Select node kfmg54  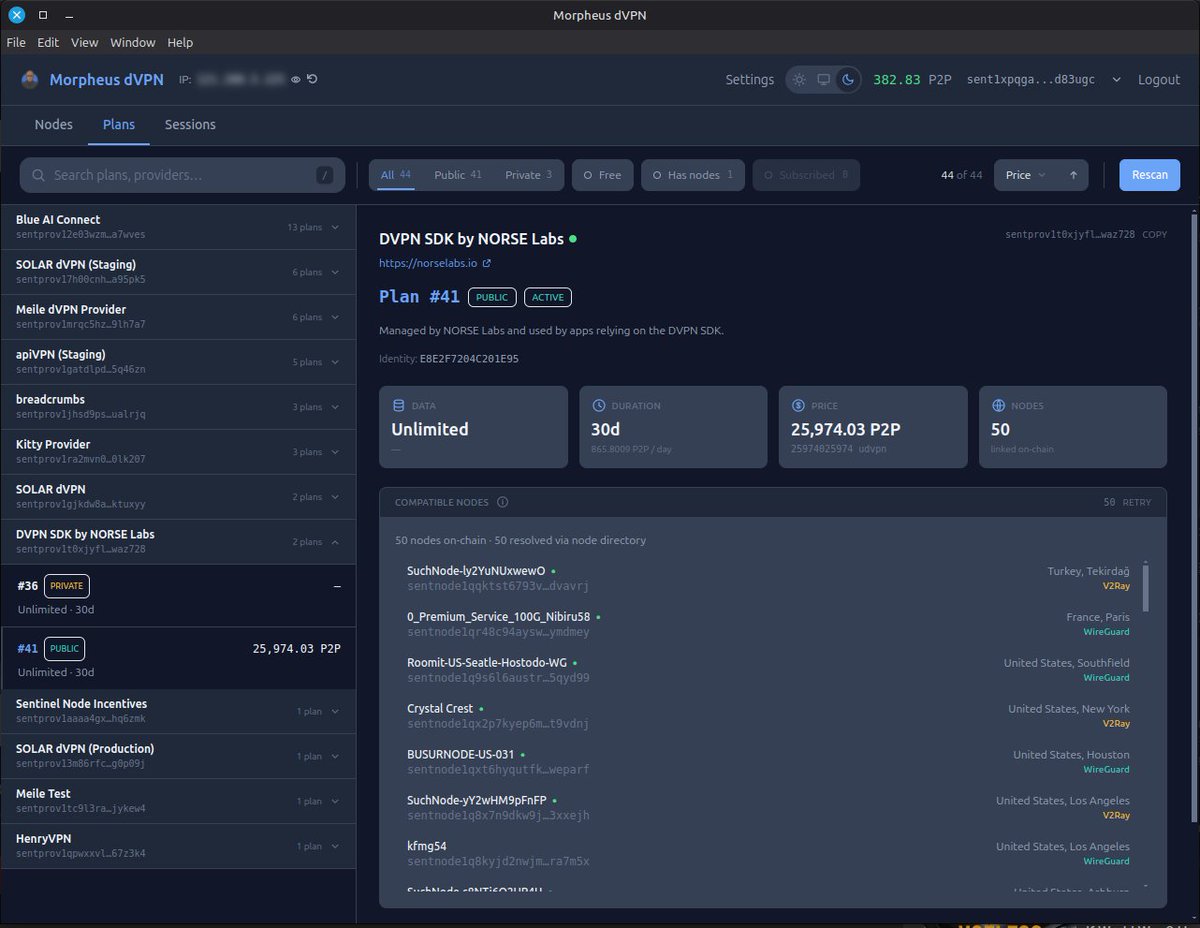point(768,853)
